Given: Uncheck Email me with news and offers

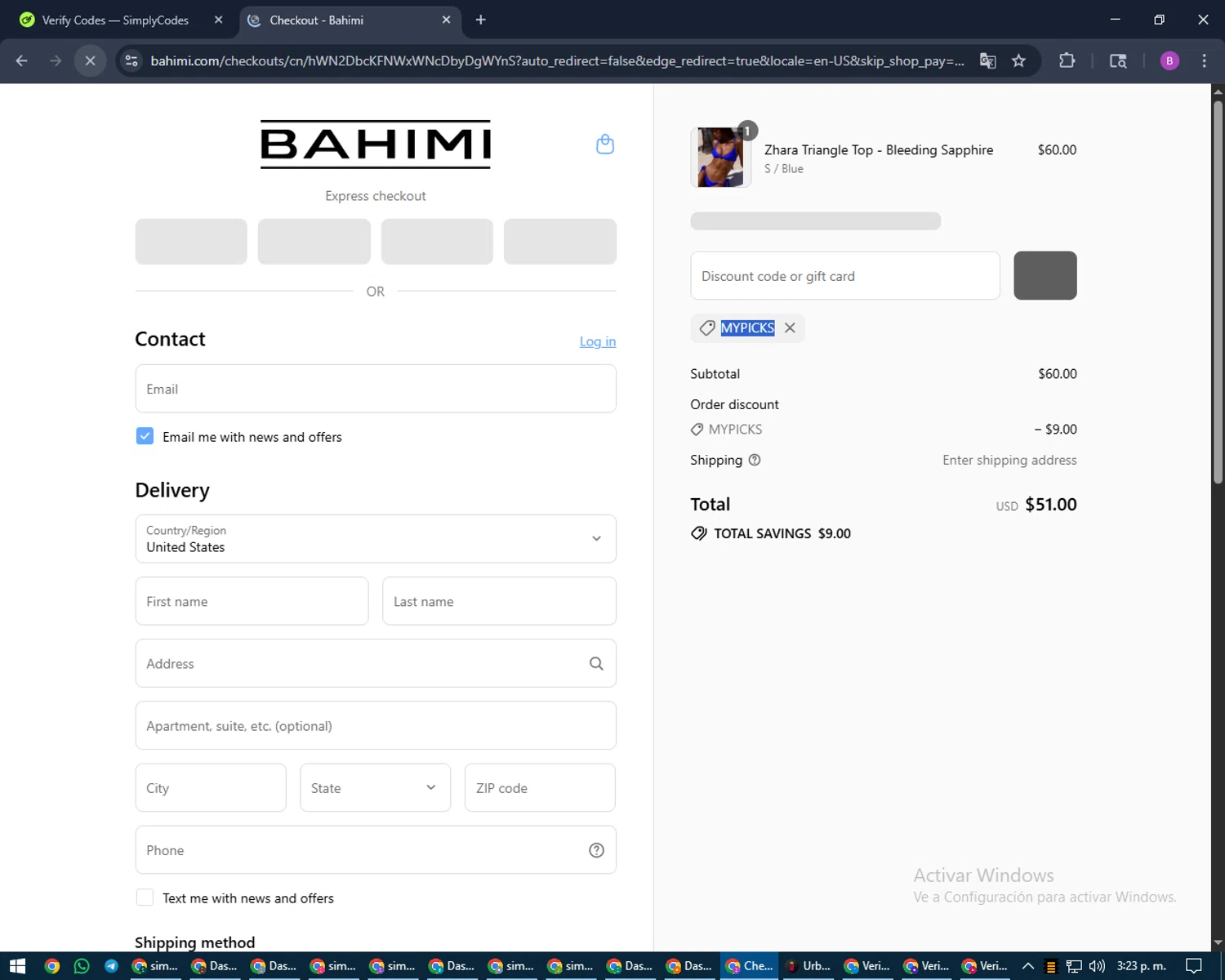Looking at the screenshot, I should point(145,436).
